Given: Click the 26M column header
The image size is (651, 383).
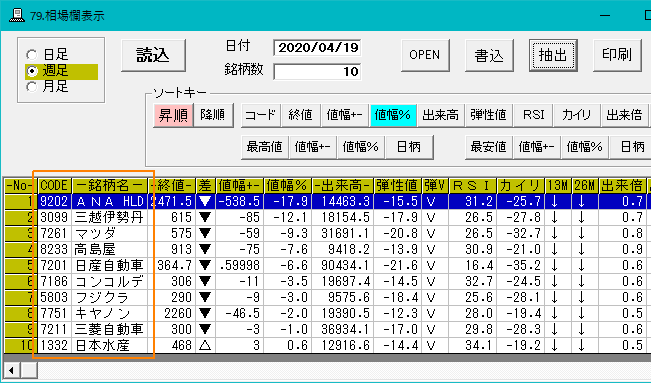Looking at the screenshot, I should click(x=585, y=186).
